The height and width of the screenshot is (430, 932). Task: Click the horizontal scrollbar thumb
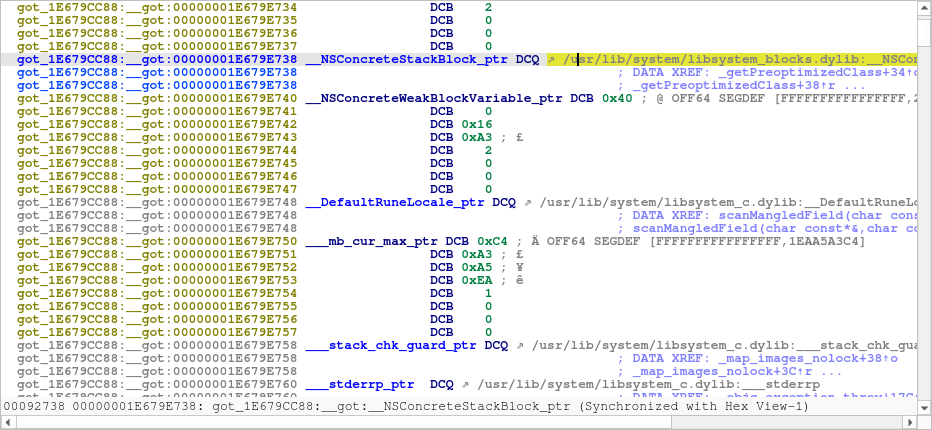(344, 422)
